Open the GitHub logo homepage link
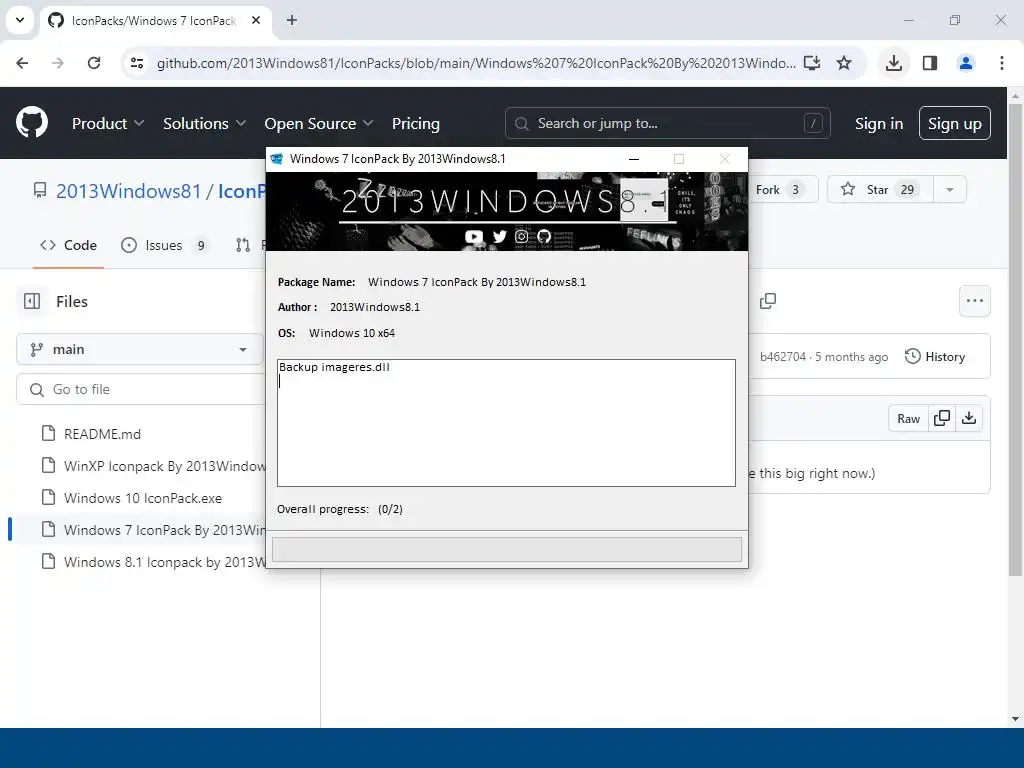This screenshot has height=768, width=1024. point(32,123)
